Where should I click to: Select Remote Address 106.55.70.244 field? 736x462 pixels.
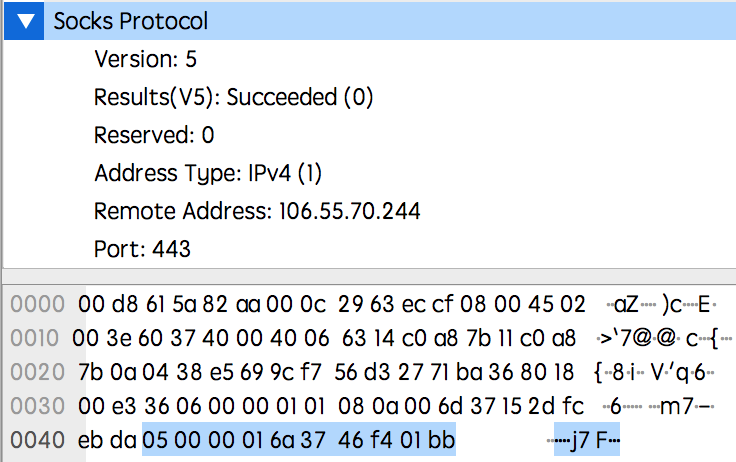256,211
